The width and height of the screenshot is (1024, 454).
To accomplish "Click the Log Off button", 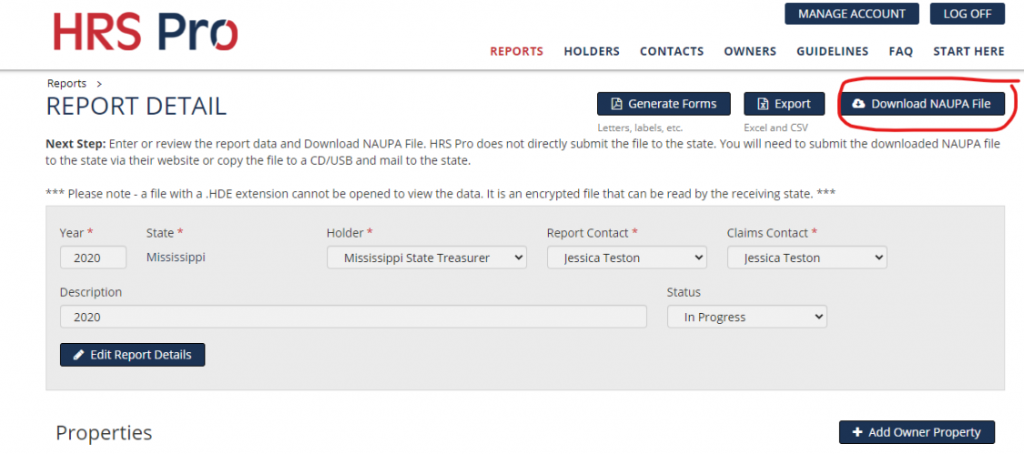I will (967, 14).
